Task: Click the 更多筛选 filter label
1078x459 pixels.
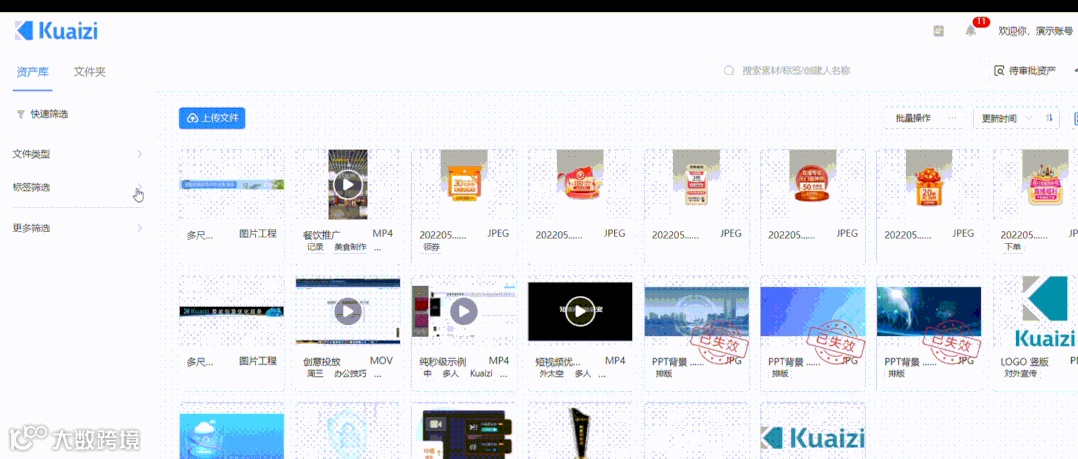Action: click(32, 227)
